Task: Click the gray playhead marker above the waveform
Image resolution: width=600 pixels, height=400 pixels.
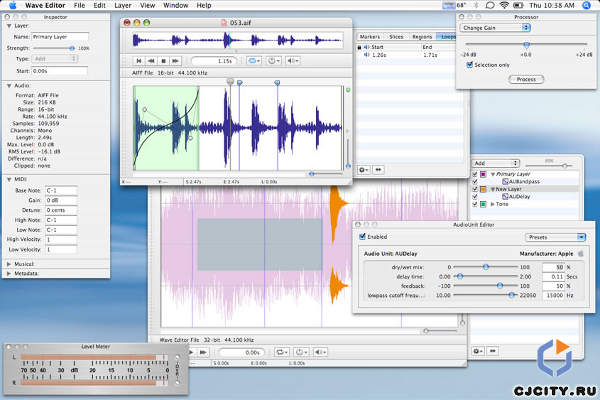Action: (230, 81)
